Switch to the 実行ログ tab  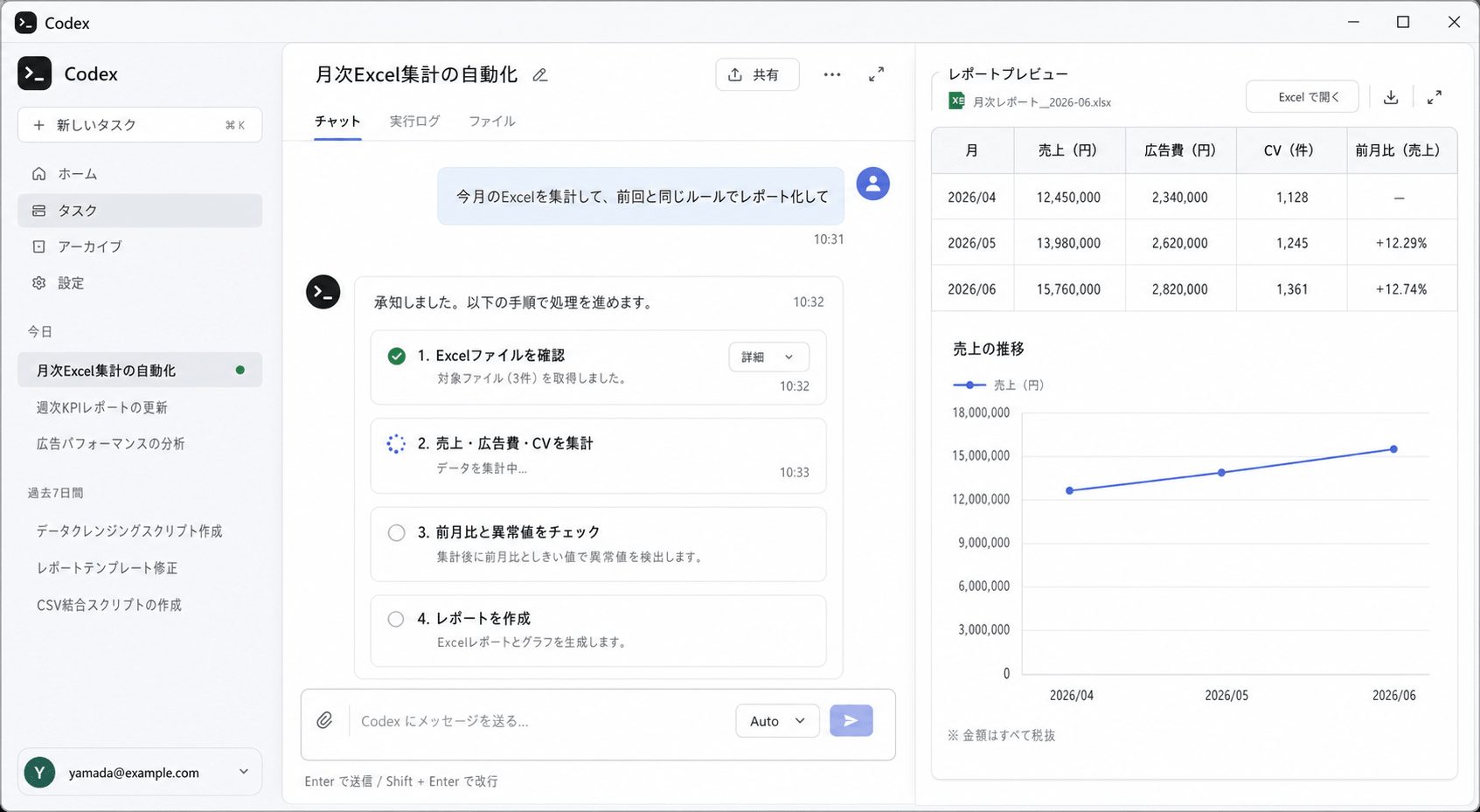tap(414, 121)
